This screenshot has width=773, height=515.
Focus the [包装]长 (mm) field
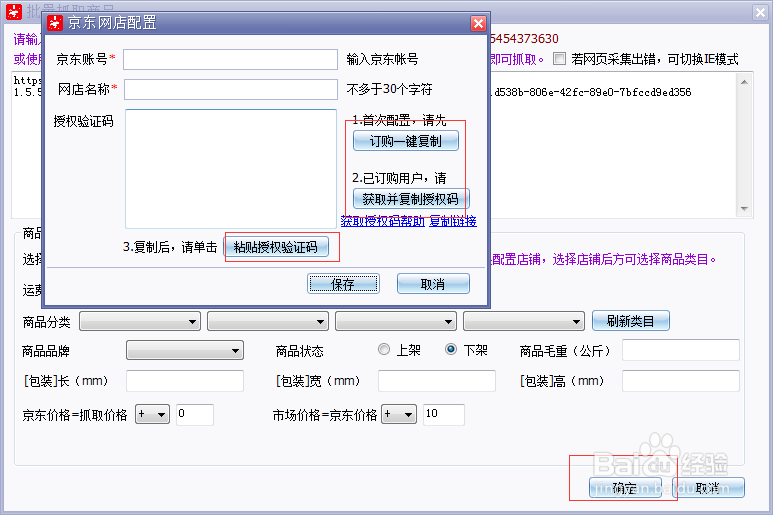point(185,381)
